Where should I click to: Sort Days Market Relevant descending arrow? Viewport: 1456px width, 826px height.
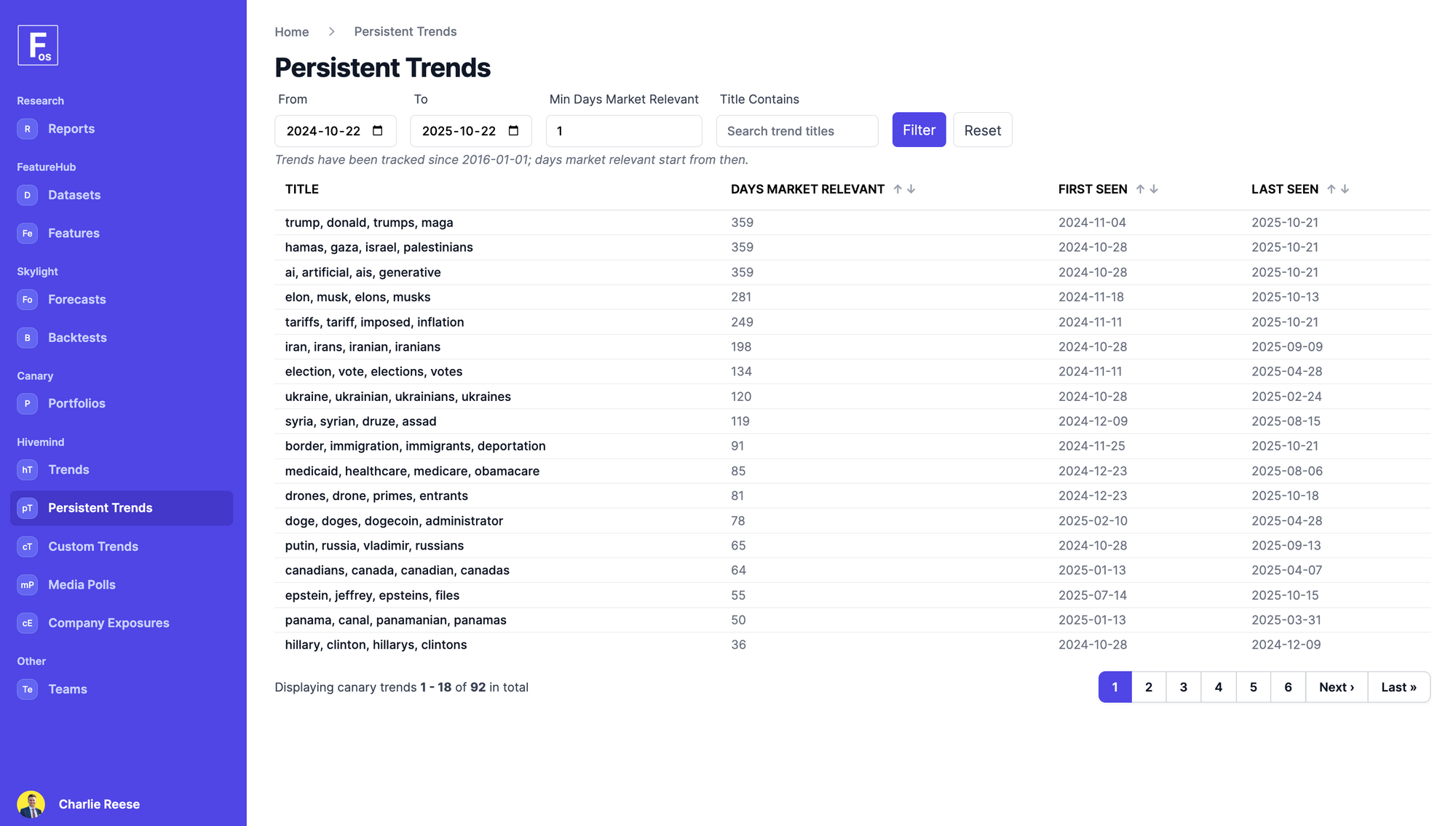(911, 189)
